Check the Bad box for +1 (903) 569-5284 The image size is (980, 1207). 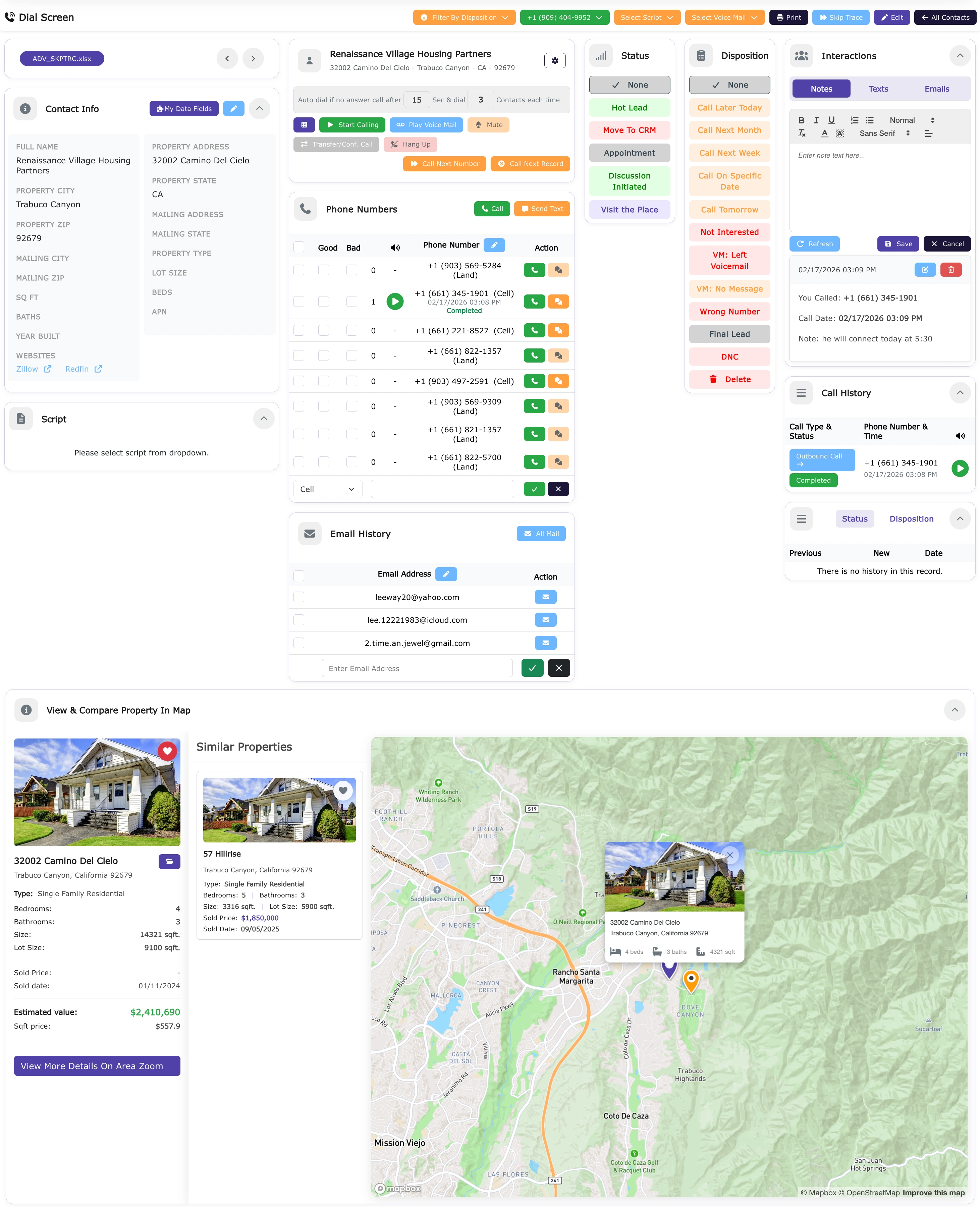click(352, 270)
